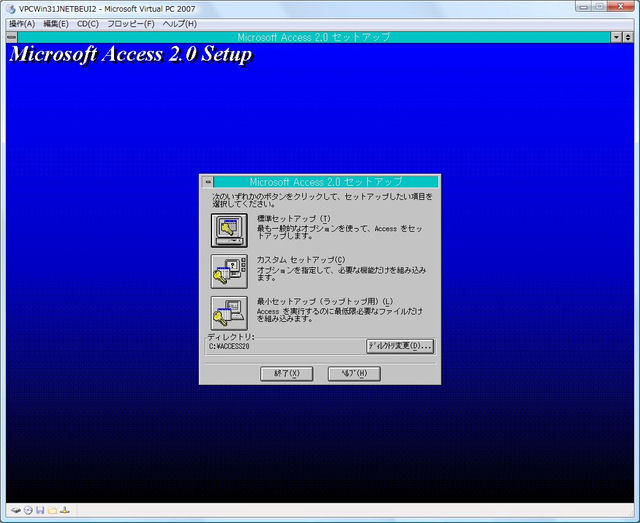The image size is (640, 523).
Task: Choose the Standard Setup (標準セットアップ) icon
Action: pos(229,231)
